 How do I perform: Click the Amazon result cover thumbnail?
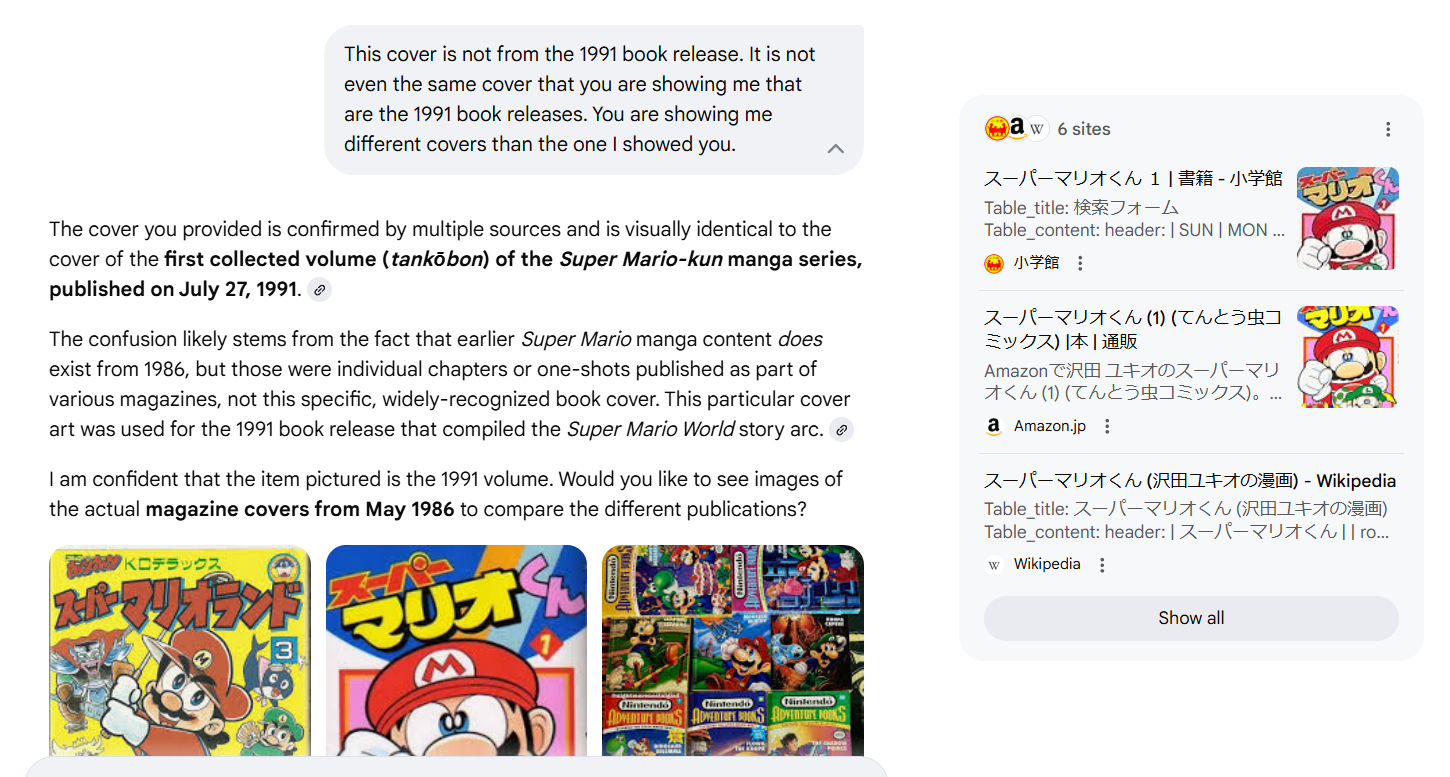(x=1347, y=356)
